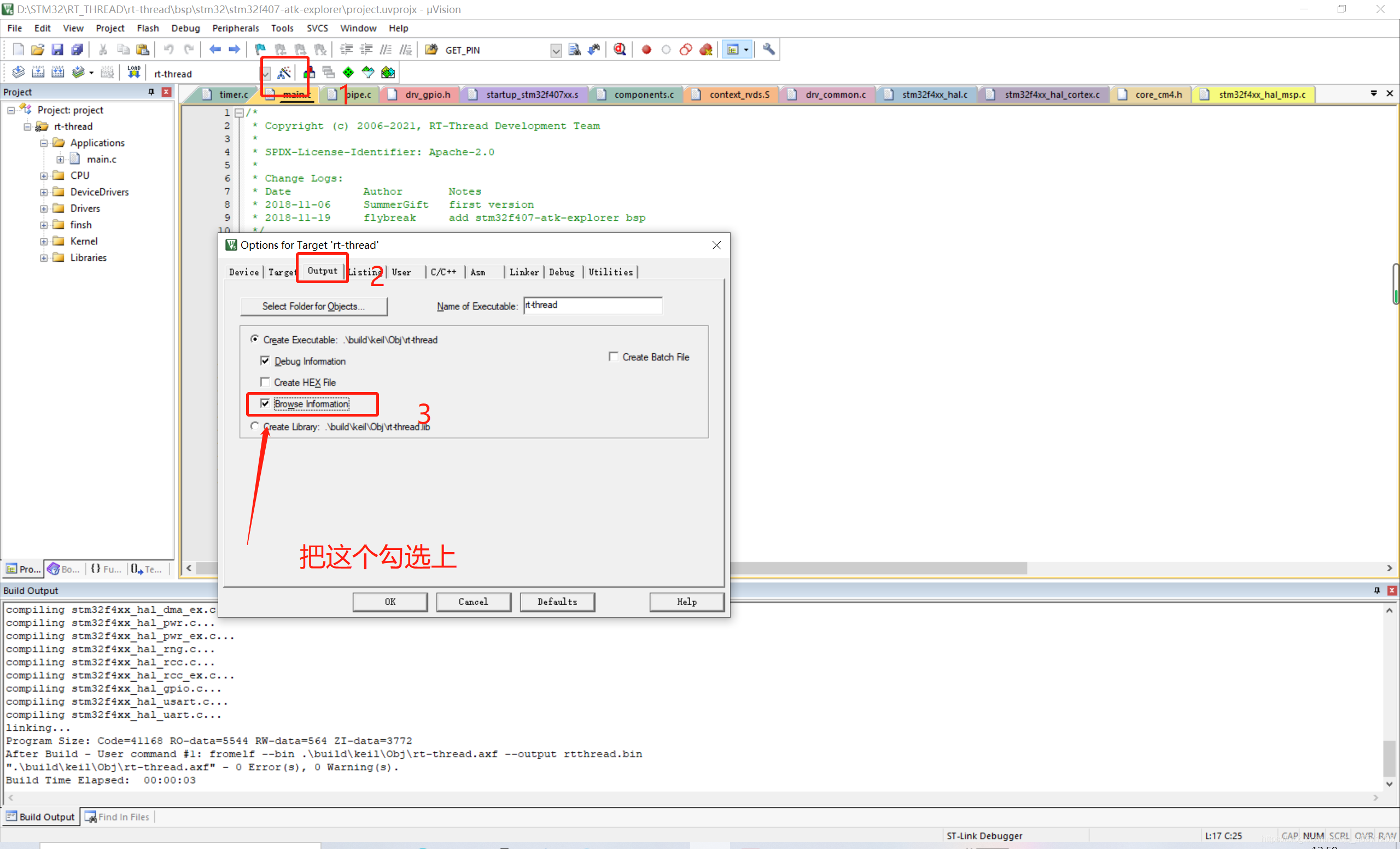Viewport: 1400px width, 849px height.
Task: Paste from clipboard toolbar icon
Action: 143,49
